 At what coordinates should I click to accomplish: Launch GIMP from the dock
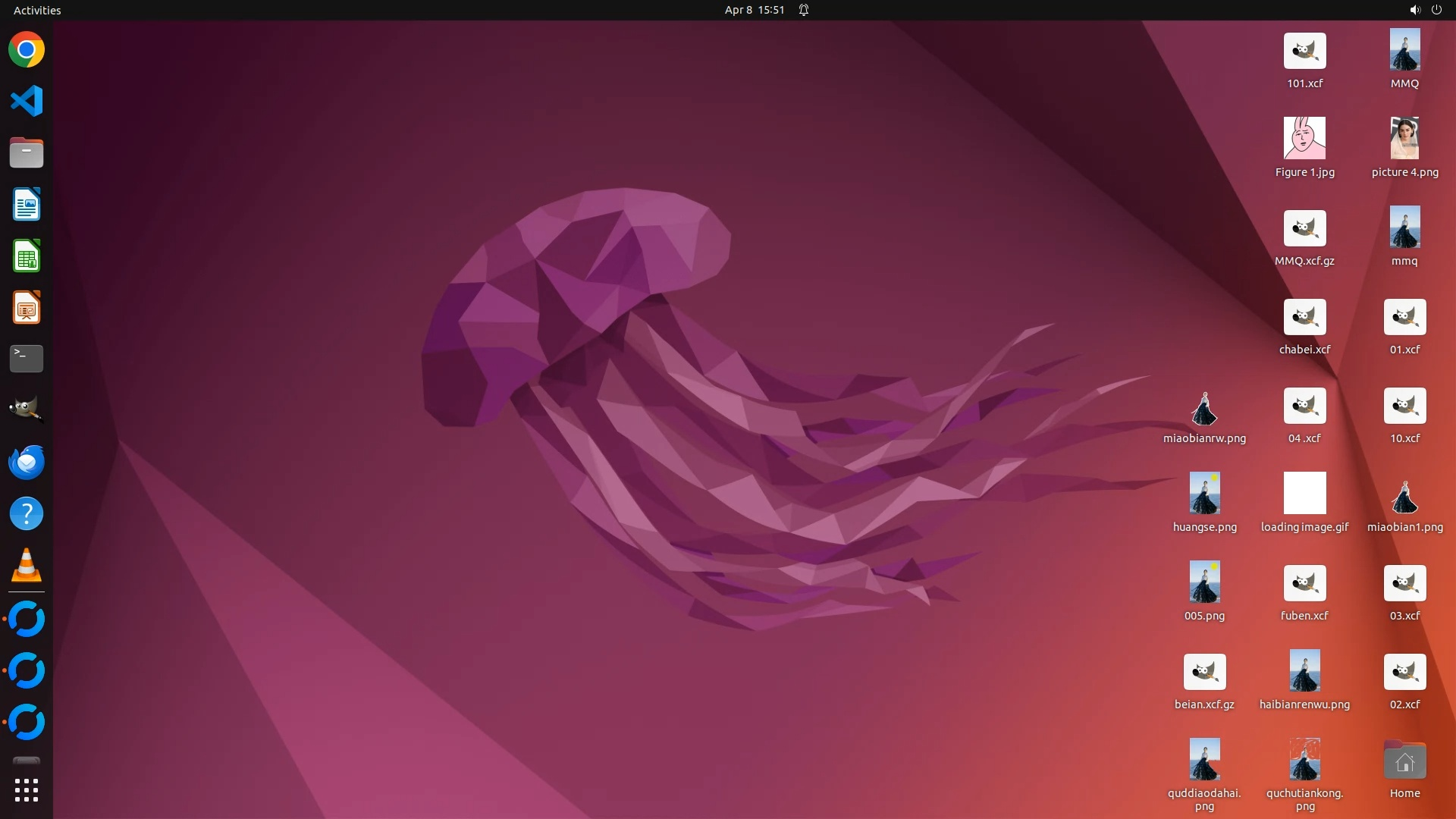[x=27, y=409]
